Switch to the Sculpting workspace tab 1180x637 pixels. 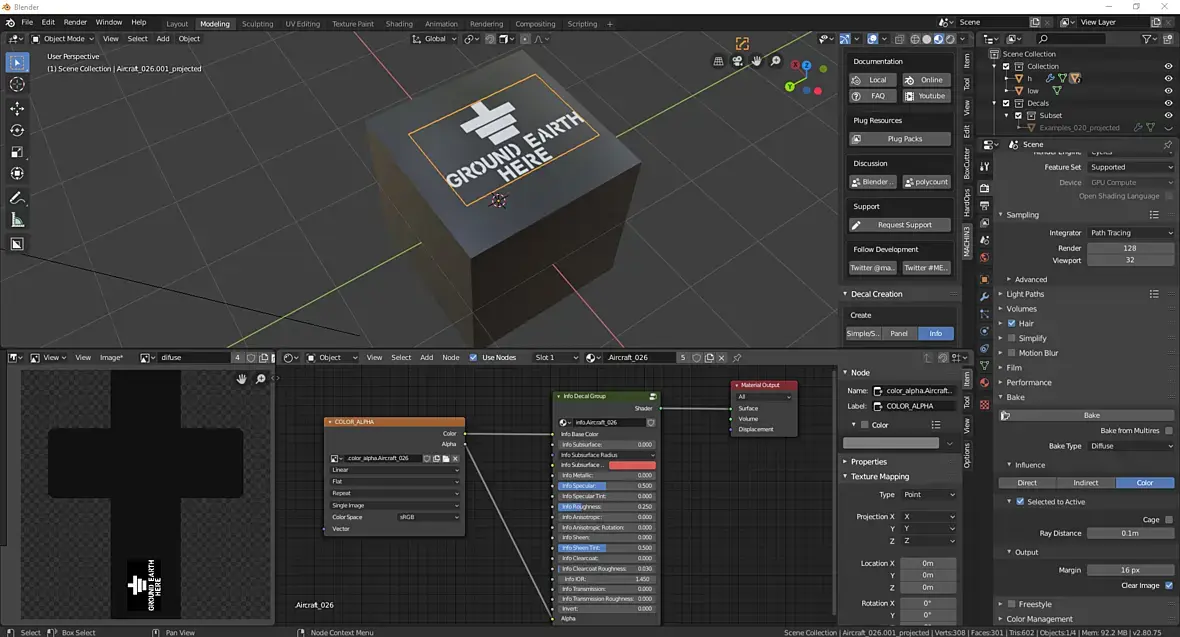click(x=257, y=24)
